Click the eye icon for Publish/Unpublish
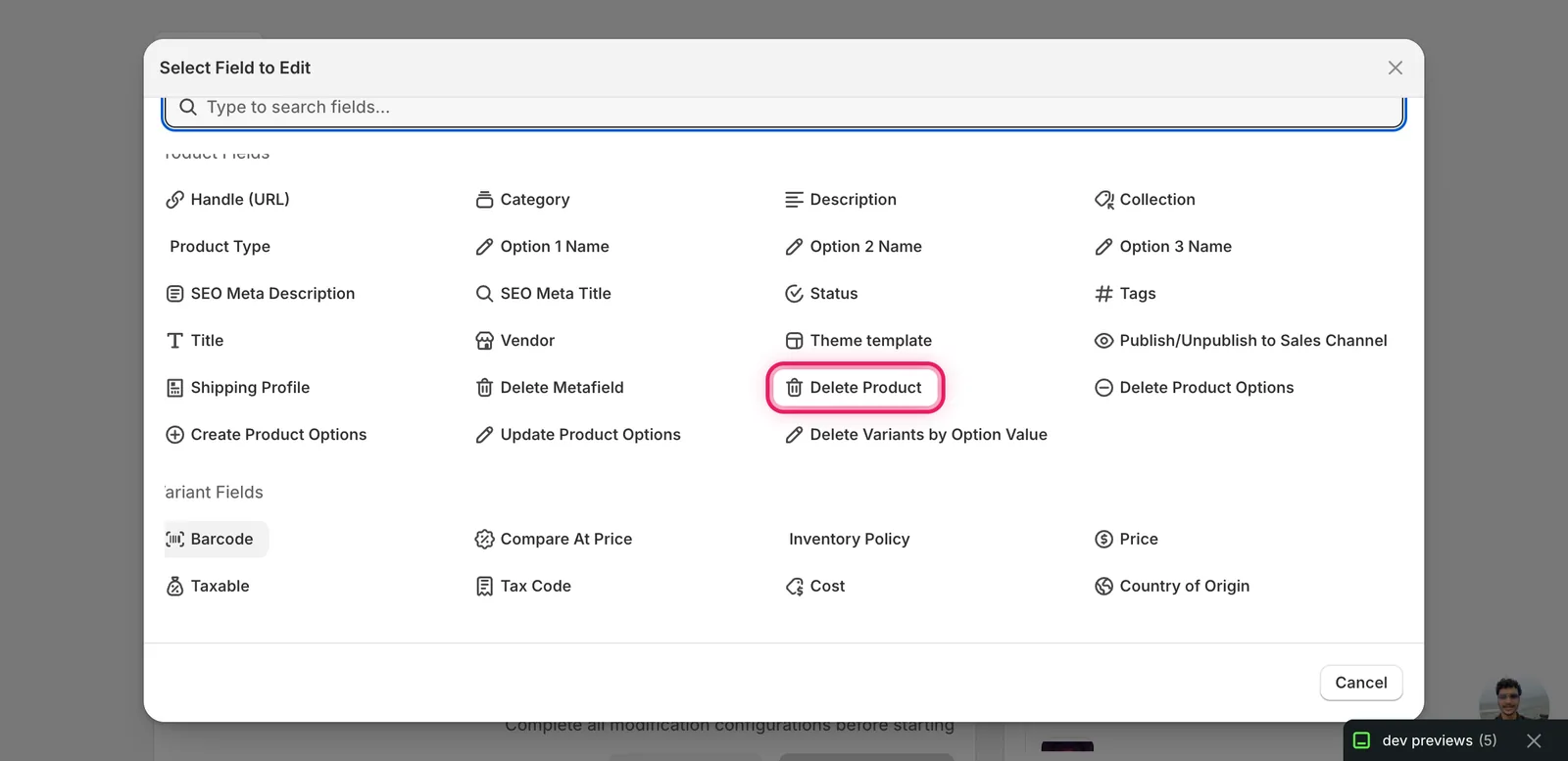Image resolution: width=1568 pixels, height=761 pixels. [x=1103, y=341]
